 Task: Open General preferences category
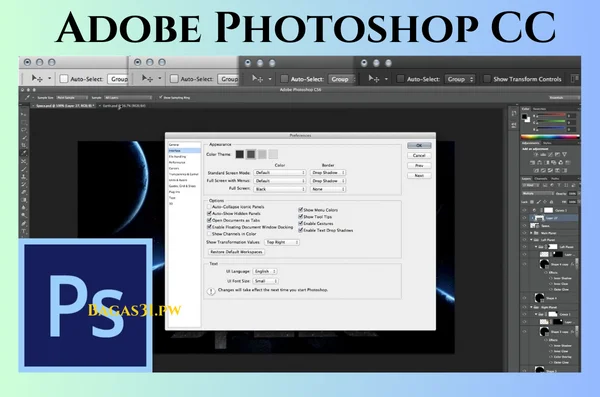184,145
